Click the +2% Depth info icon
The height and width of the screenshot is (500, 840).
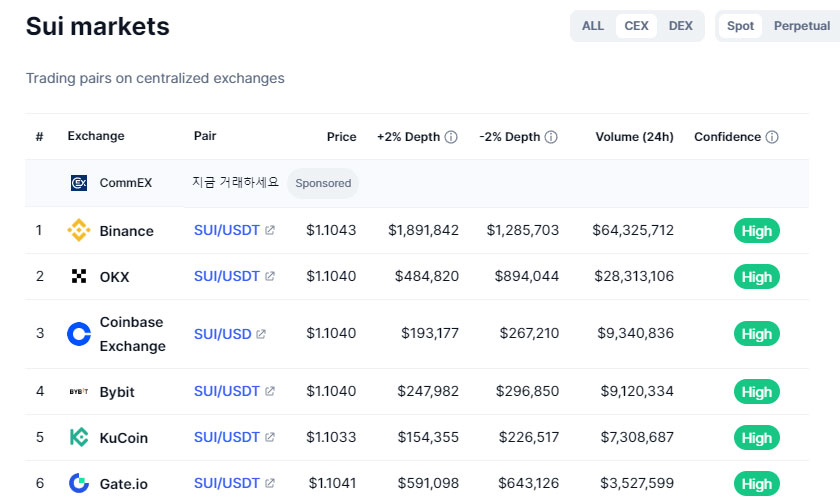click(x=451, y=137)
